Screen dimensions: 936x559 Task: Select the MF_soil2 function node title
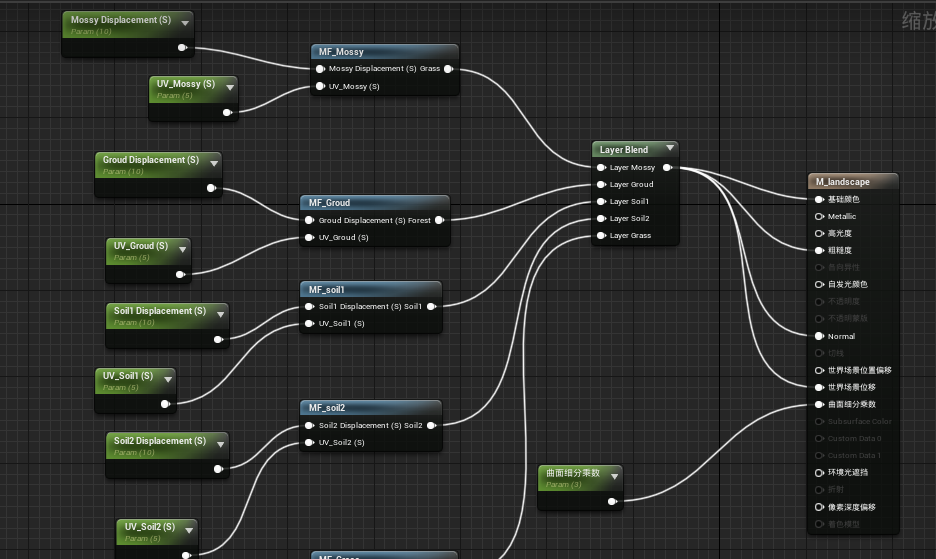(327, 408)
